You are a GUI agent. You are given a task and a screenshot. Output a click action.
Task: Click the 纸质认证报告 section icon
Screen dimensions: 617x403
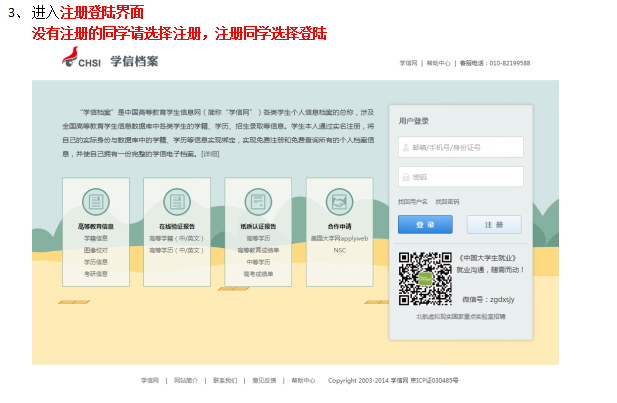pyautogui.click(x=258, y=201)
